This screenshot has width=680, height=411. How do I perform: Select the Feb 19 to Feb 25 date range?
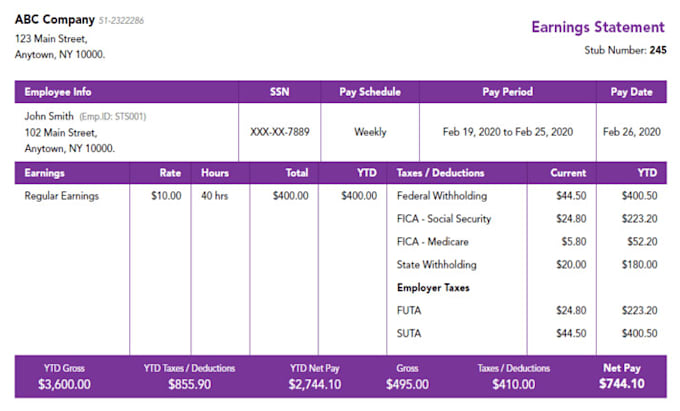point(508,132)
